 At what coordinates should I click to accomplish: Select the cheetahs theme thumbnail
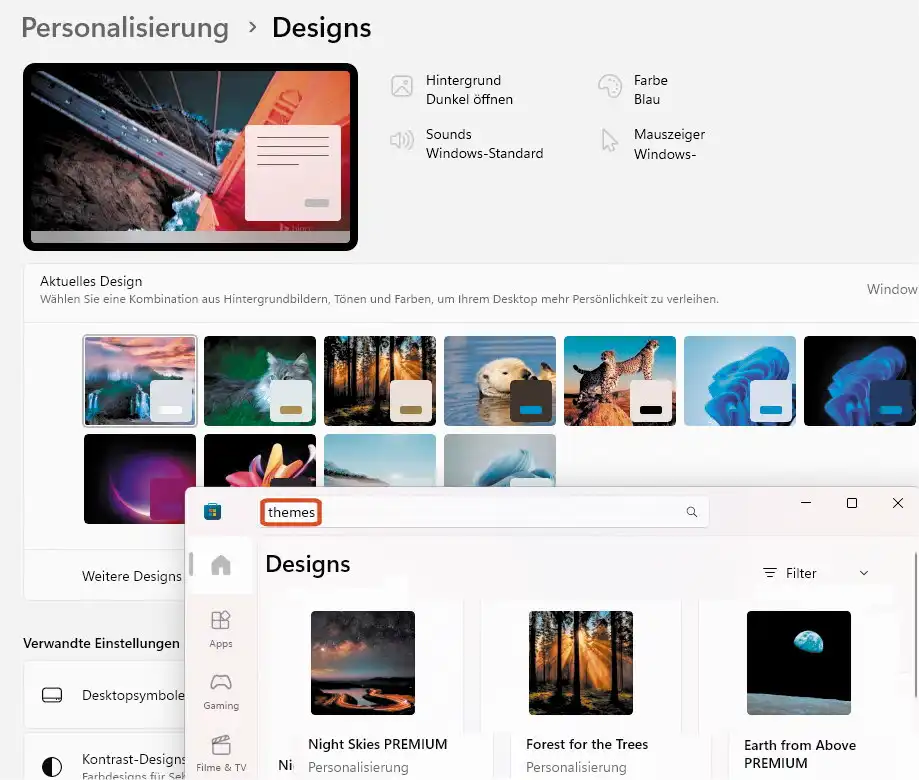click(620, 380)
